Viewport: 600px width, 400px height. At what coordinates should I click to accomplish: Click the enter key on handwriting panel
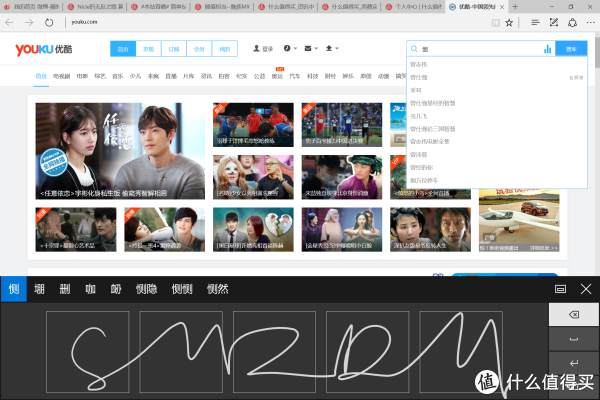(574, 363)
